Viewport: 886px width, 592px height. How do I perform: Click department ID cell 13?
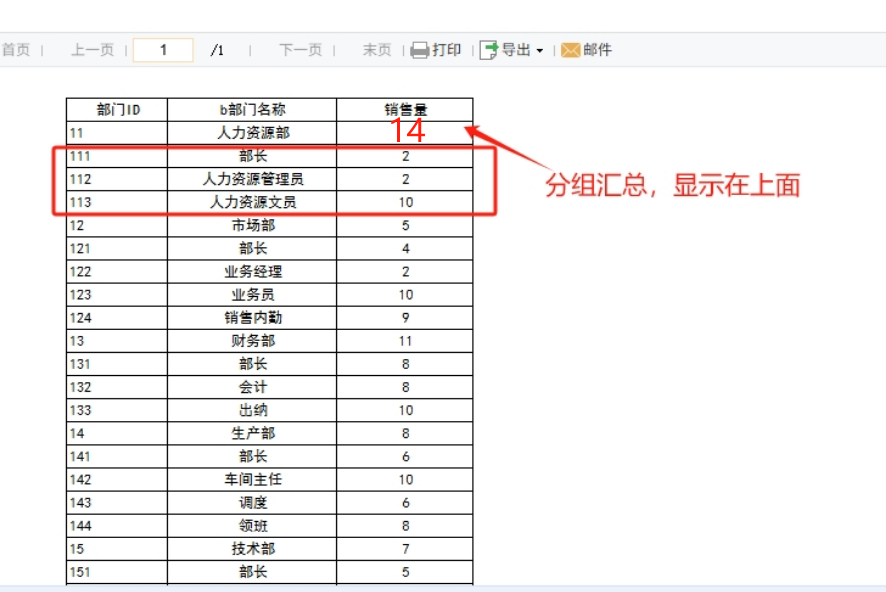[117, 341]
